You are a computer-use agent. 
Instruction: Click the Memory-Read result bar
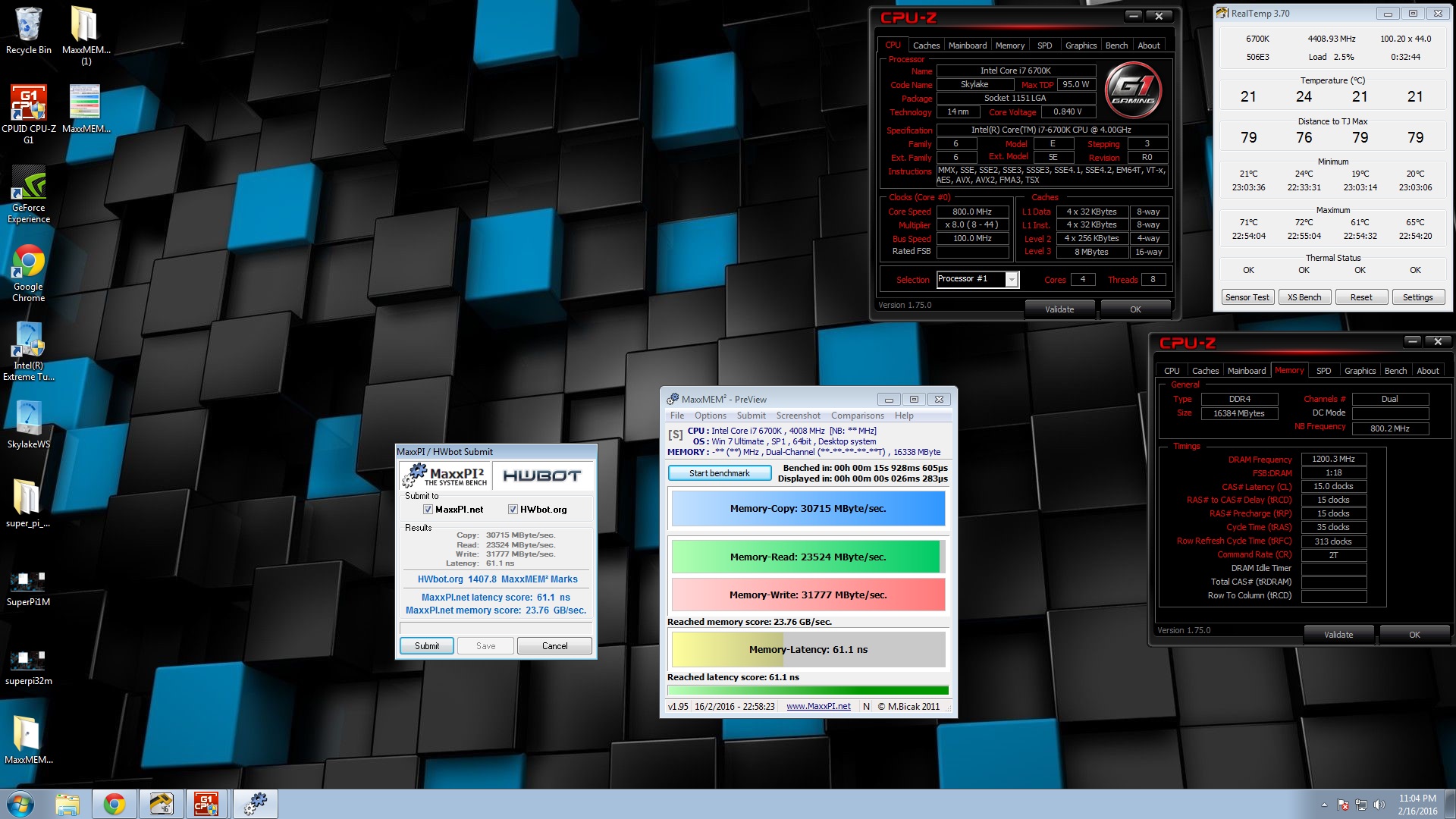coord(808,557)
